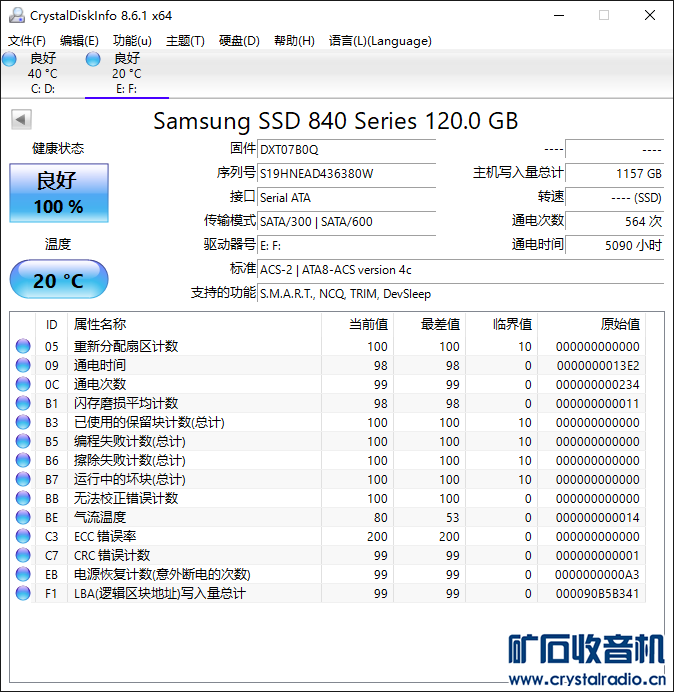The height and width of the screenshot is (692, 674).
Task: Select the 运行中的坏块(总计) row
Action: (x=328, y=479)
